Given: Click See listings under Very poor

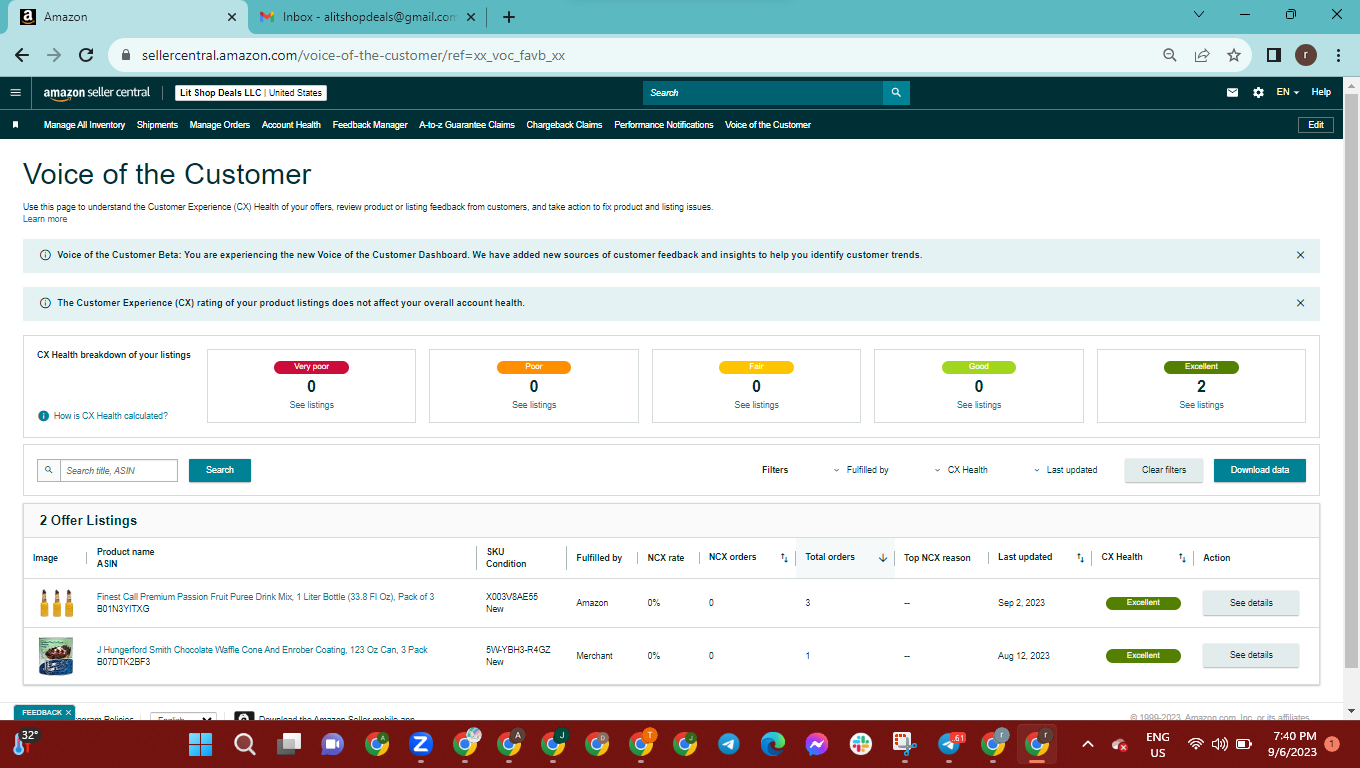Looking at the screenshot, I should coord(312,405).
